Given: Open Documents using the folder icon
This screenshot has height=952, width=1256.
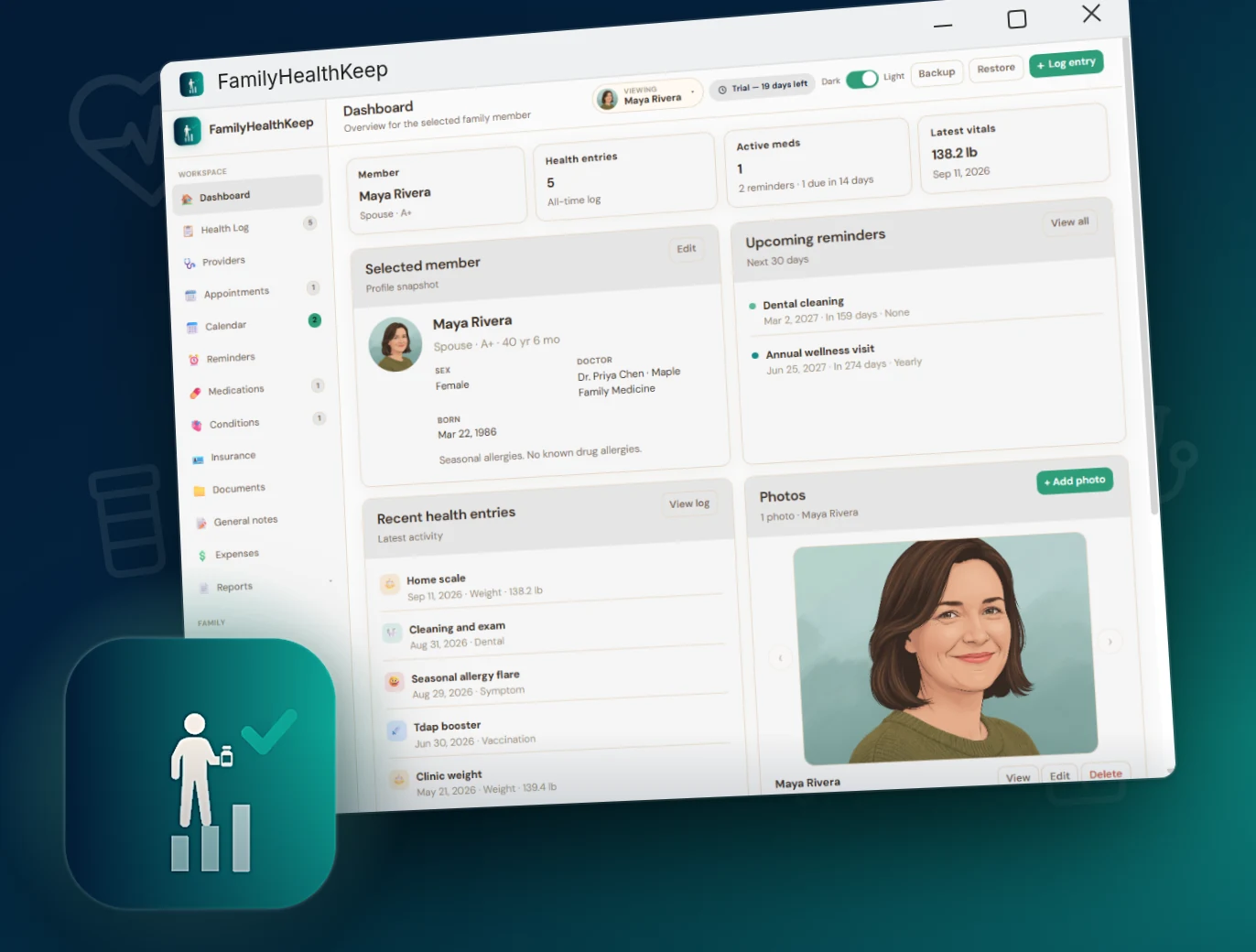Looking at the screenshot, I should (x=200, y=491).
